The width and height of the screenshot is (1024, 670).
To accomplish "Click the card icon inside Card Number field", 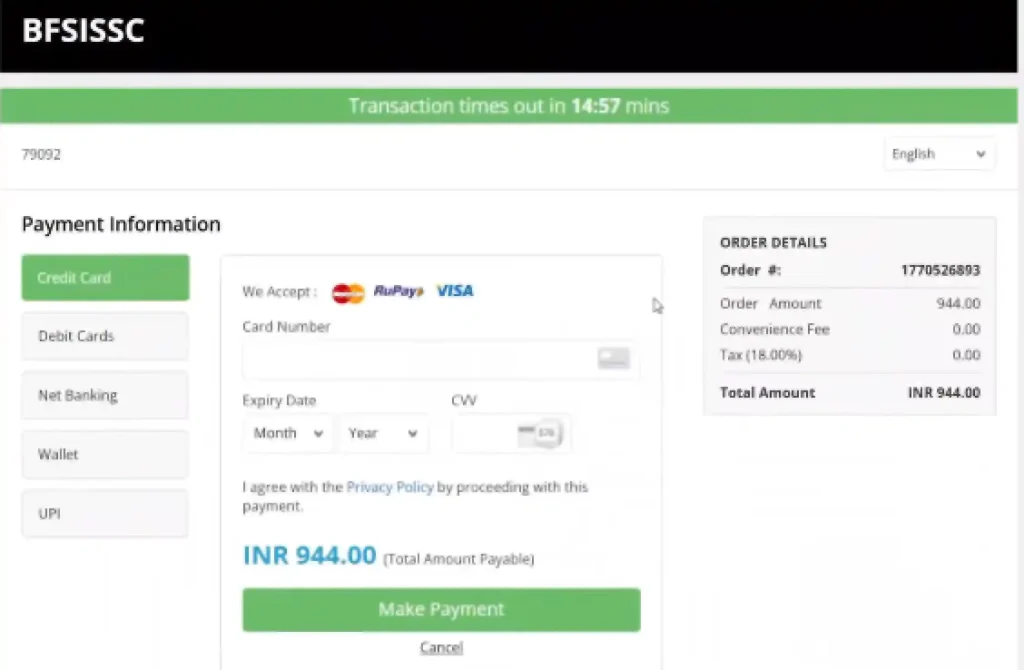I will tap(613, 358).
